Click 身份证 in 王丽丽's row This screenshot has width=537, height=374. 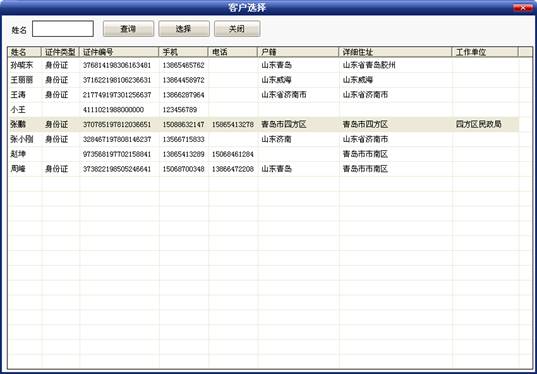click(x=57, y=80)
